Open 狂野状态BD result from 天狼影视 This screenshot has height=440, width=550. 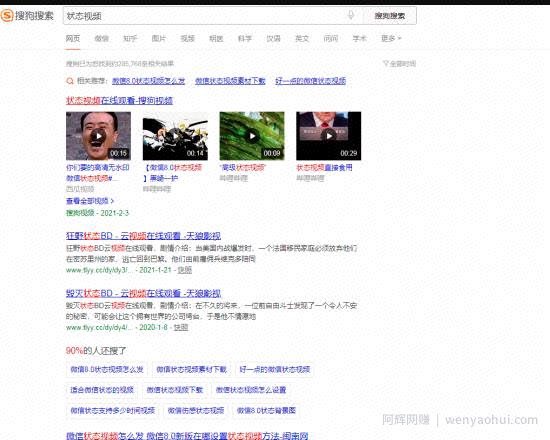pos(143,236)
